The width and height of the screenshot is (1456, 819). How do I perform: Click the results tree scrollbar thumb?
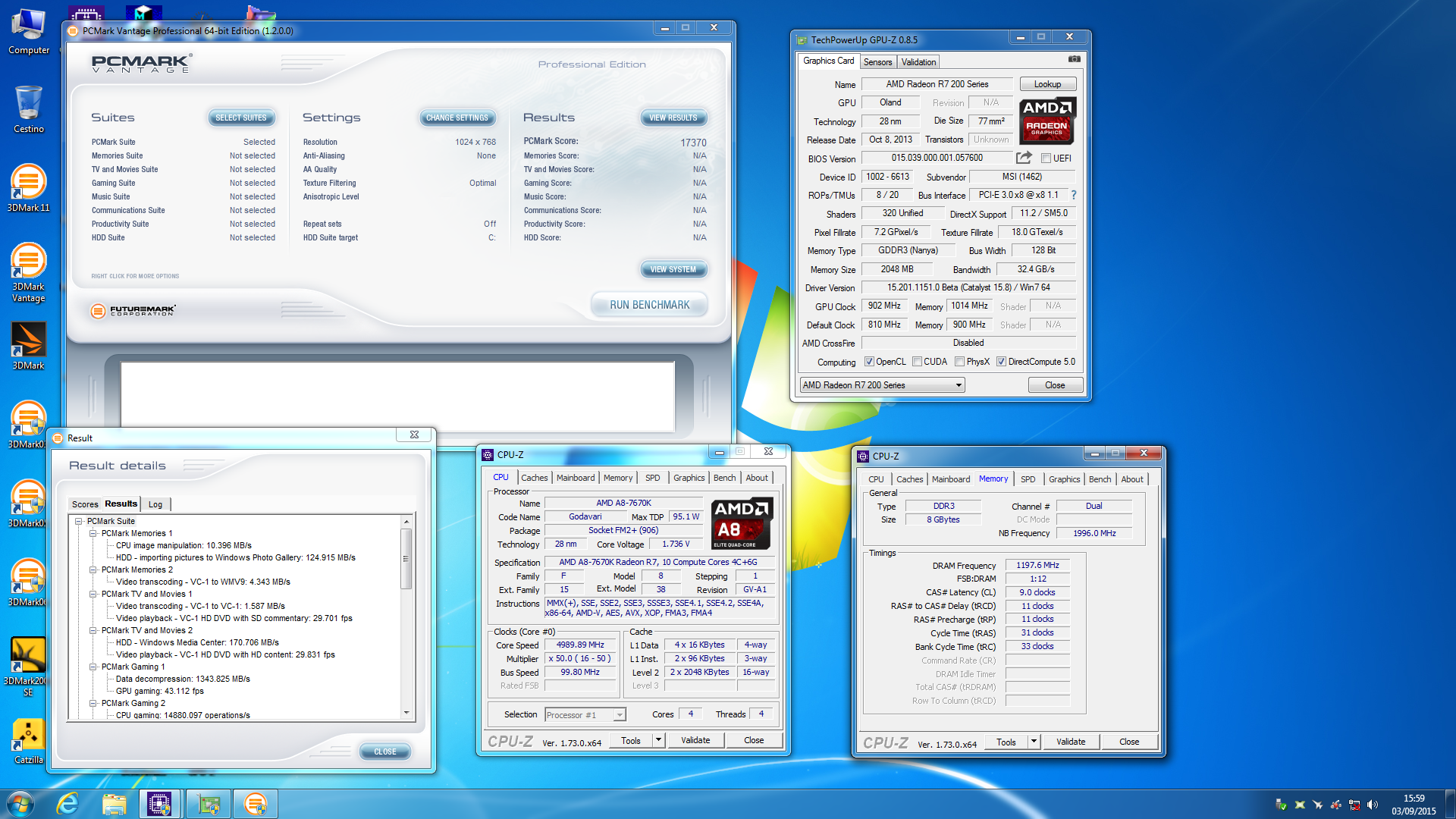pyautogui.click(x=406, y=559)
